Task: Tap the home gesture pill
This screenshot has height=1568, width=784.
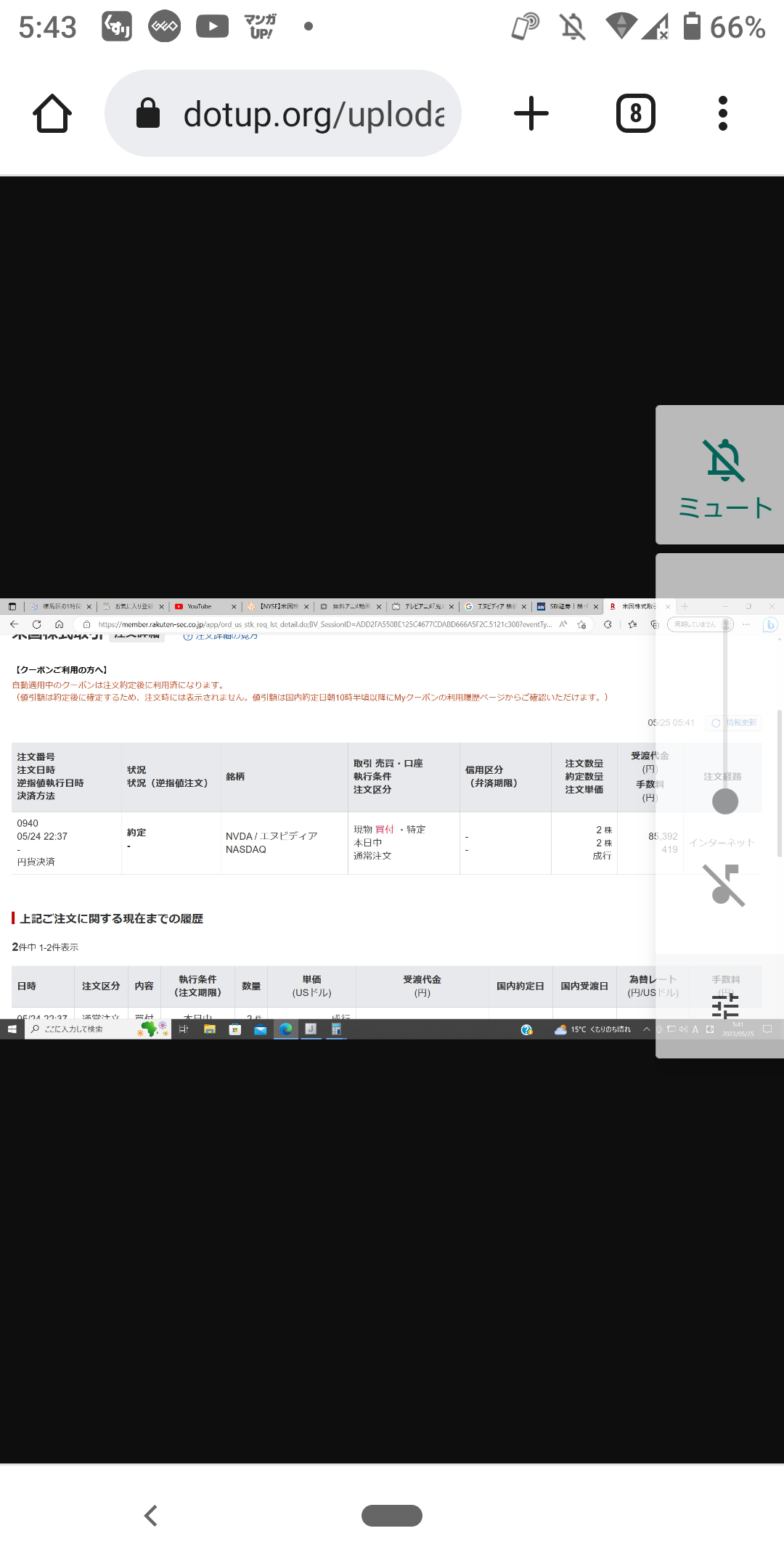Action: [x=392, y=1516]
